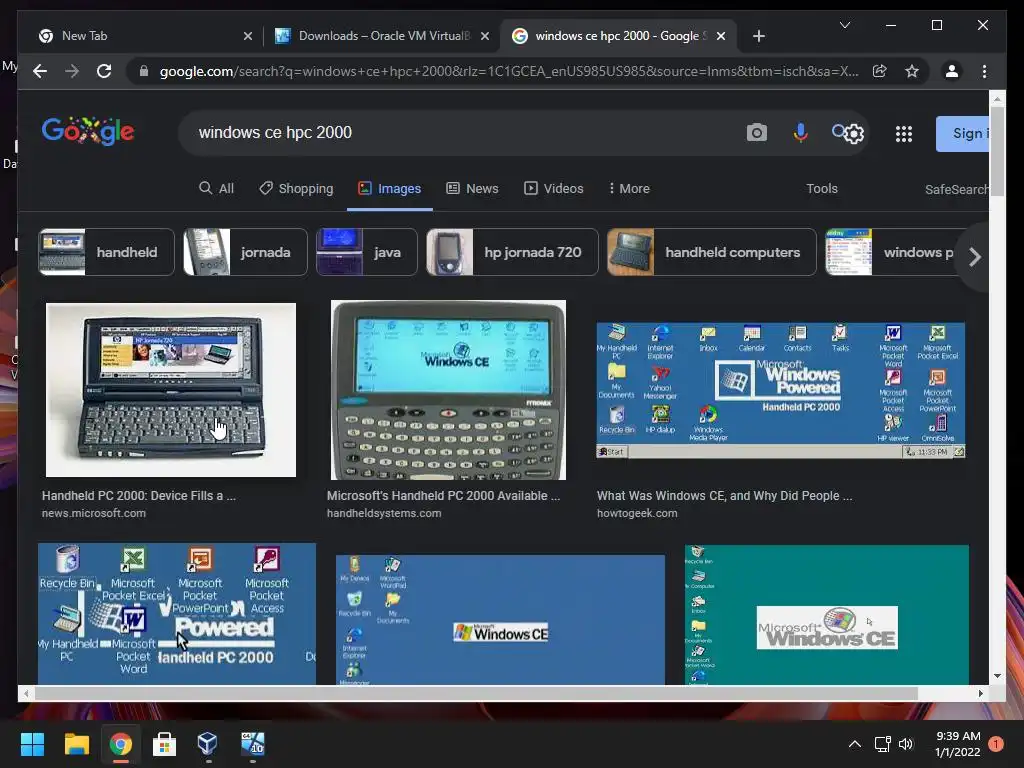Click the scroll down arrow of vertical scrollbar
1024x768 pixels.
[x=997, y=676]
